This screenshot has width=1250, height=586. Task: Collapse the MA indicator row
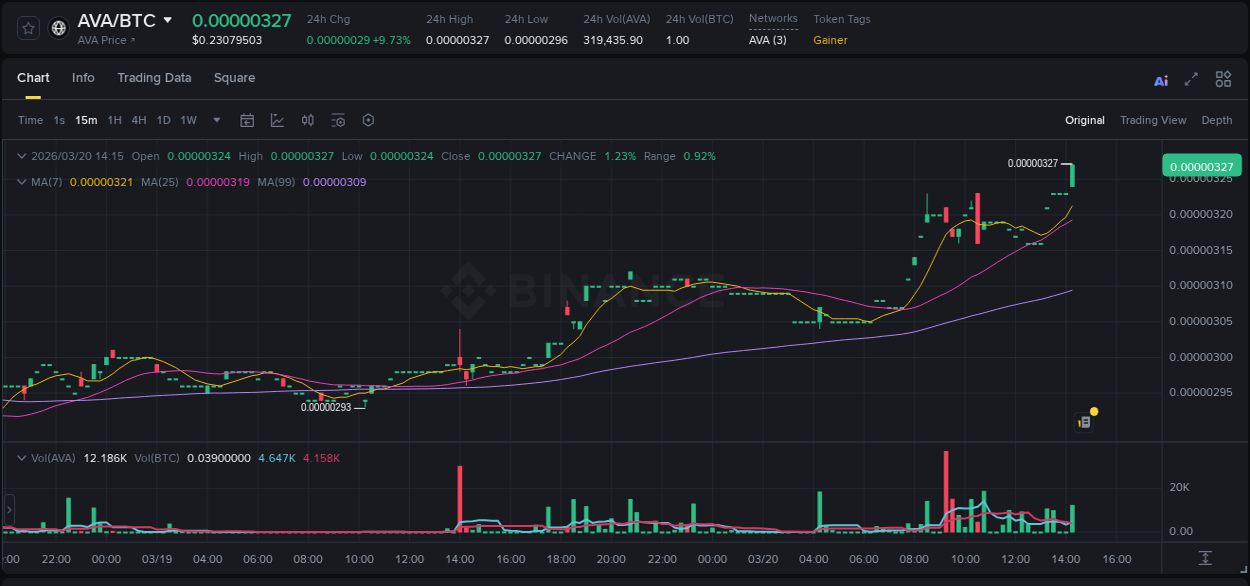(22, 181)
